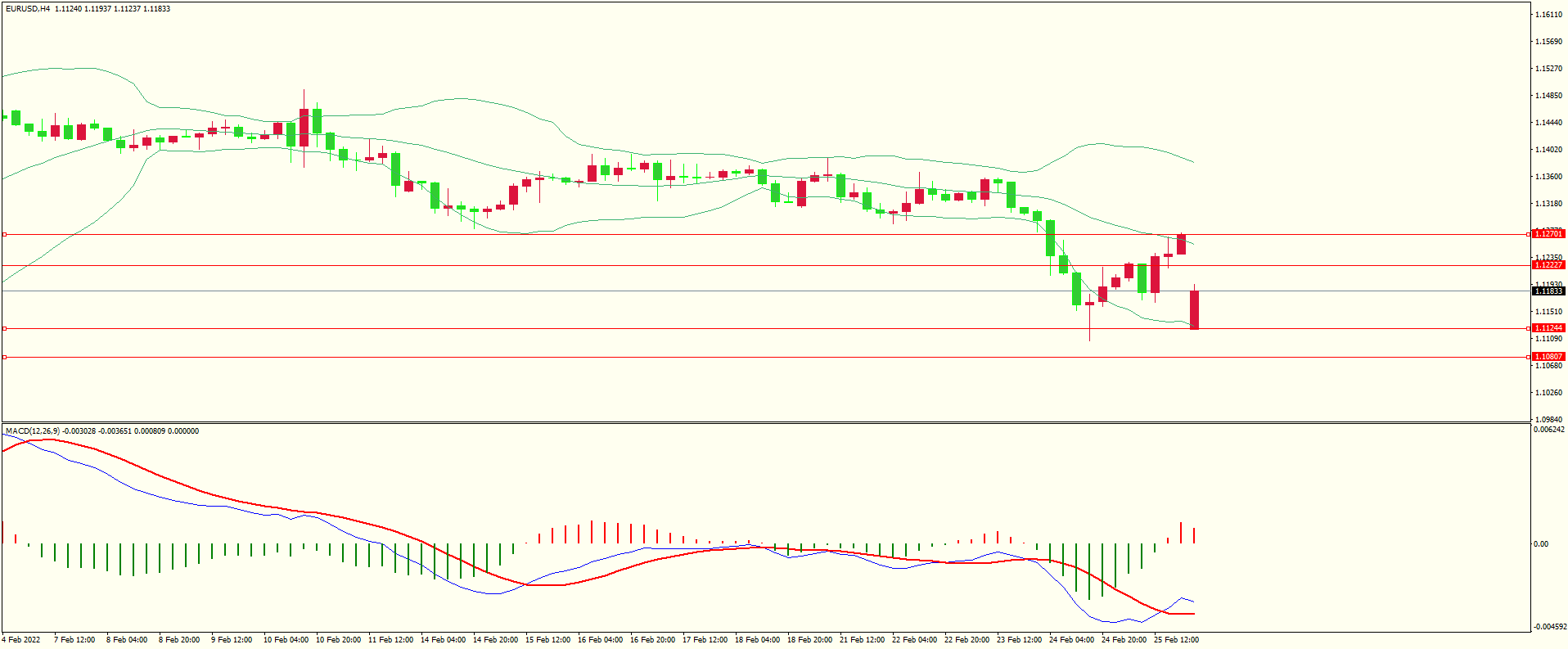Click the 1.13600 price axis label
The image size is (1568, 649).
(x=1549, y=177)
